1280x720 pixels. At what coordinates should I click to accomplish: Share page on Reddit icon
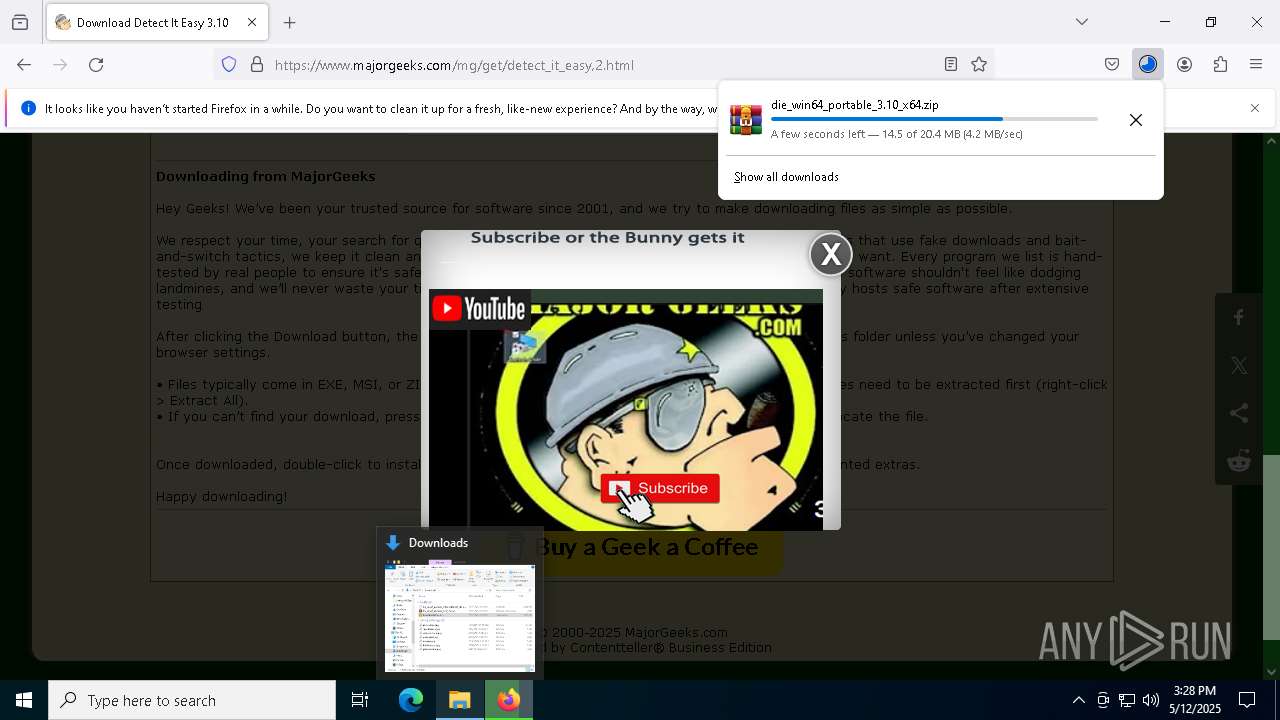(1239, 461)
